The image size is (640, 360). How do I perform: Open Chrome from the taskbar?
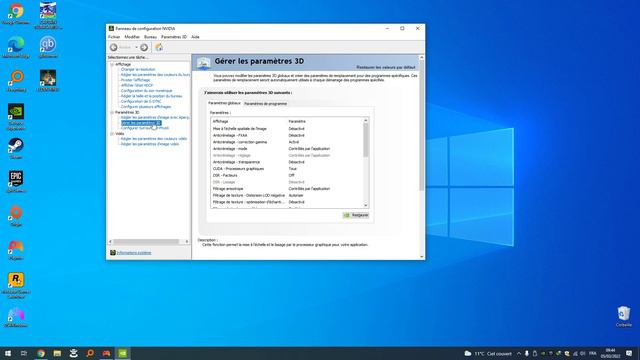coord(41,353)
